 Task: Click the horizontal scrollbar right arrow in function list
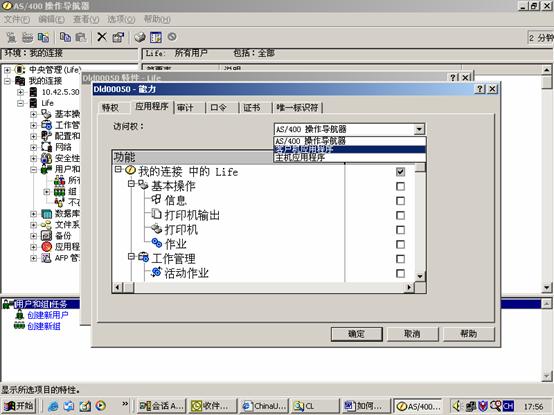point(409,287)
